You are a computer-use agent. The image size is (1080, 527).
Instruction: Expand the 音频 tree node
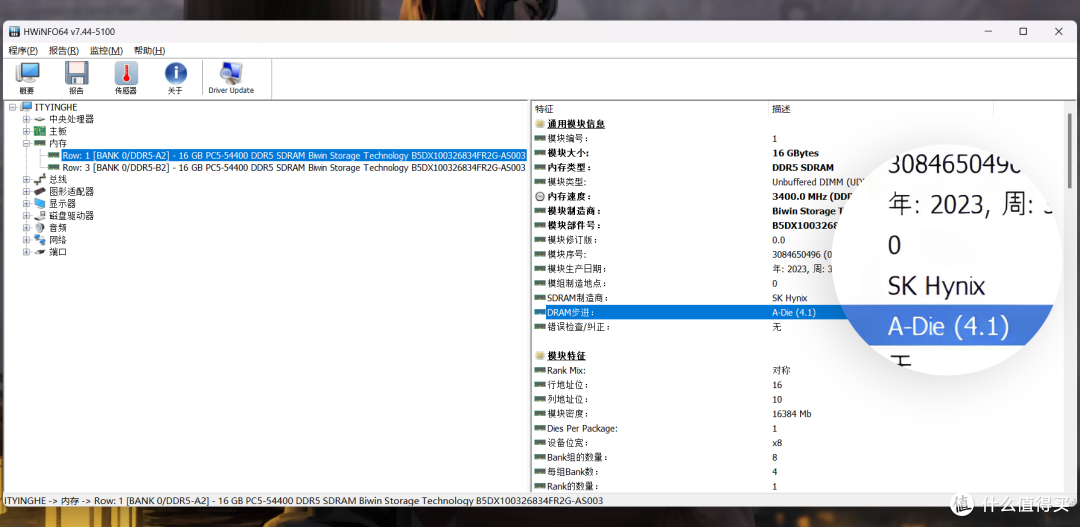coord(27,227)
